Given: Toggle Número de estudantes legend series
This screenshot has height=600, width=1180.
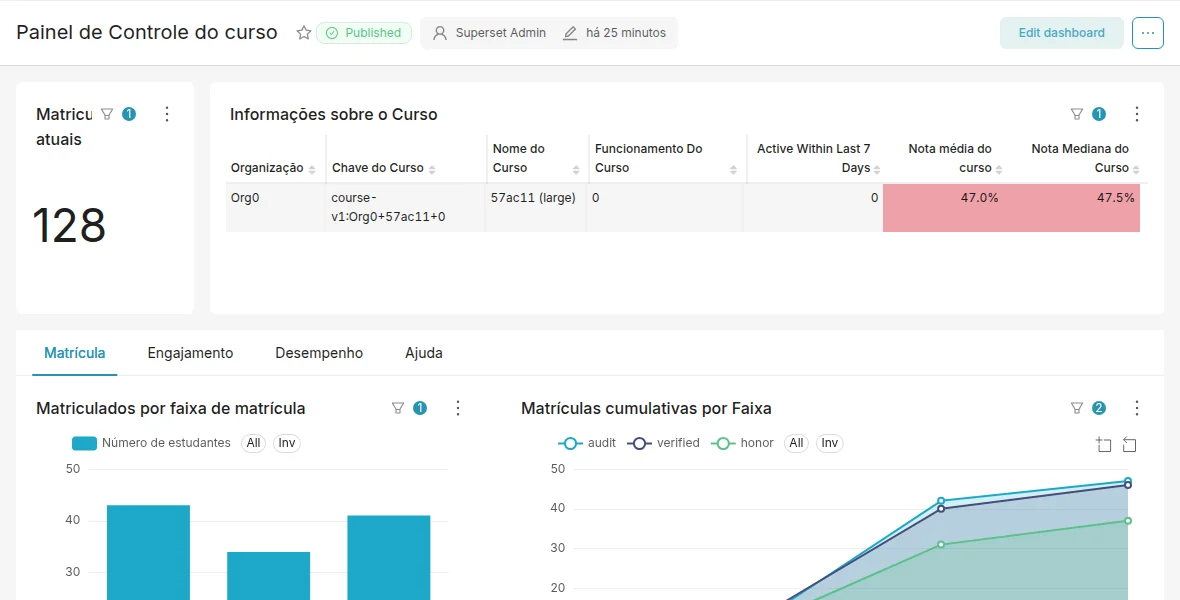Looking at the screenshot, I should click(151, 443).
